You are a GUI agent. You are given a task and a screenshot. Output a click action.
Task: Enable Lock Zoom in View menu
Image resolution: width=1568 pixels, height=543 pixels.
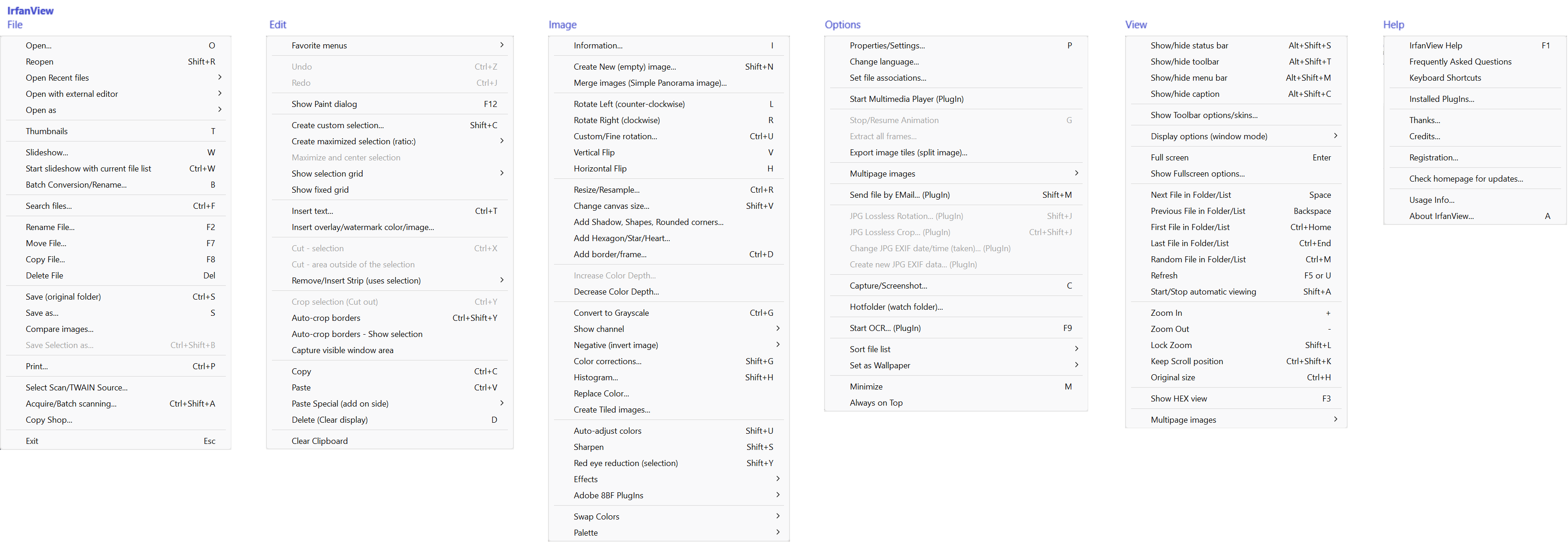(x=1171, y=345)
